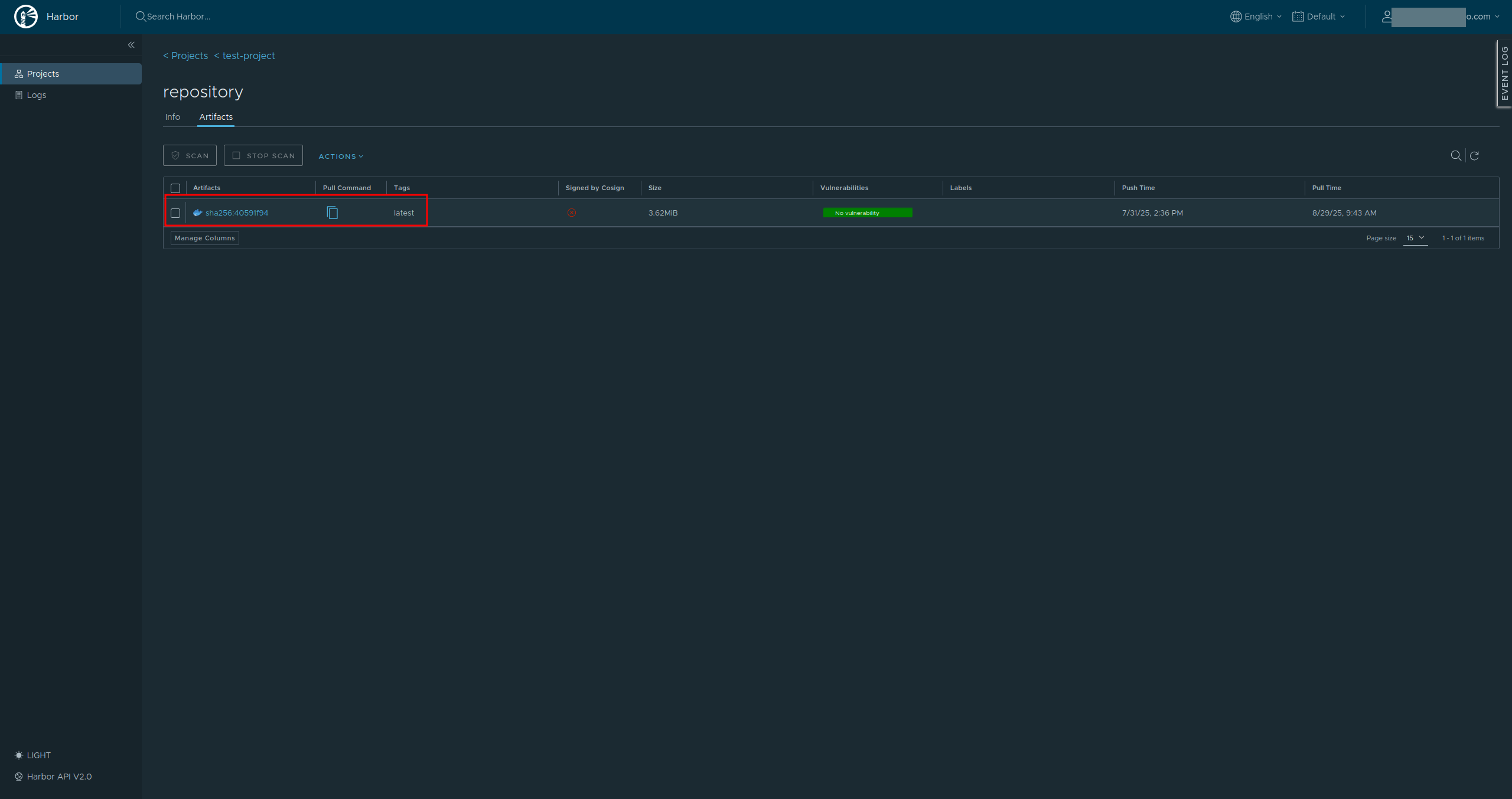The width and height of the screenshot is (1512, 799).
Task: Click the Harbor lighthouse logo
Action: 26,17
